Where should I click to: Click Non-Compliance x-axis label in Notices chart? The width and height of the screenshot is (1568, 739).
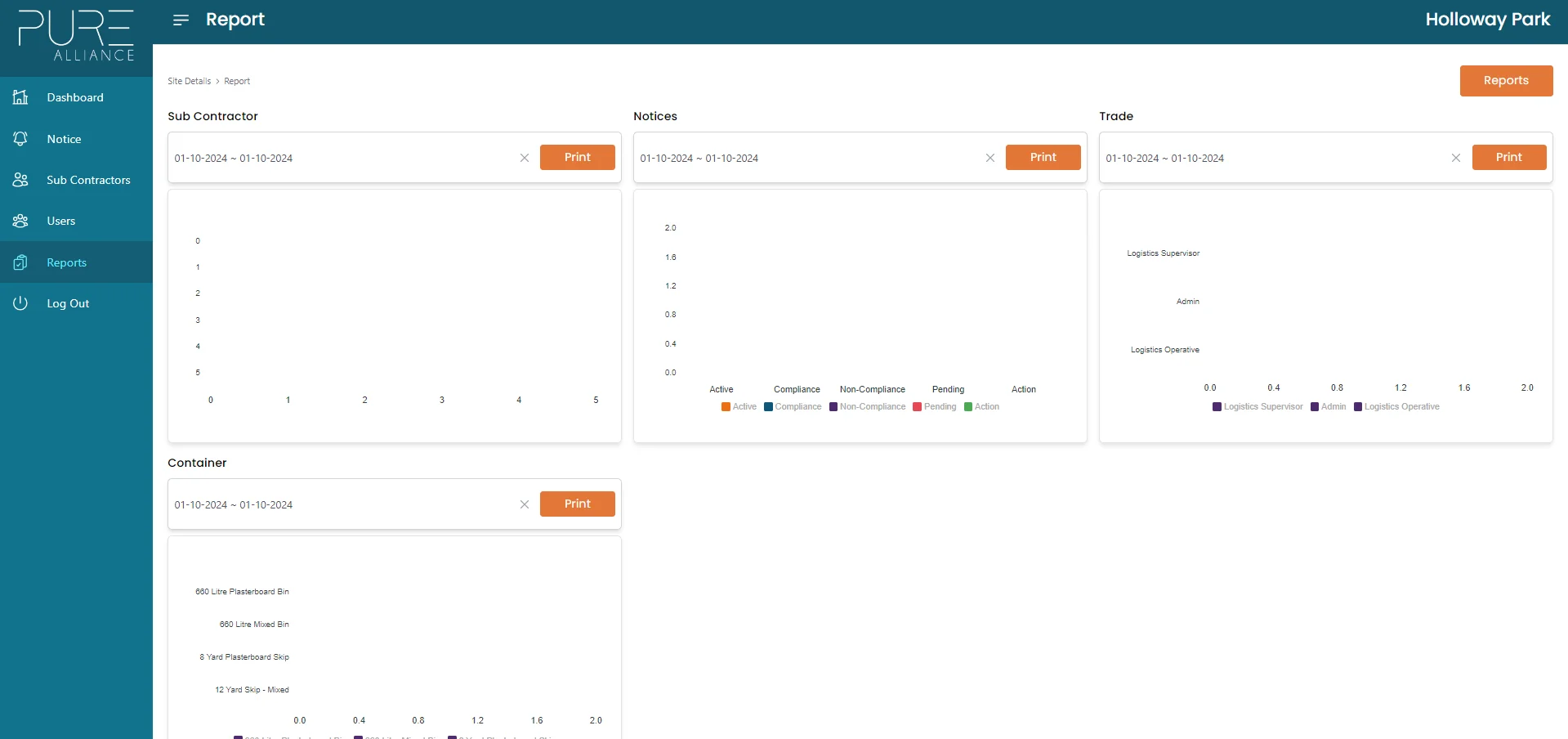pos(873,390)
